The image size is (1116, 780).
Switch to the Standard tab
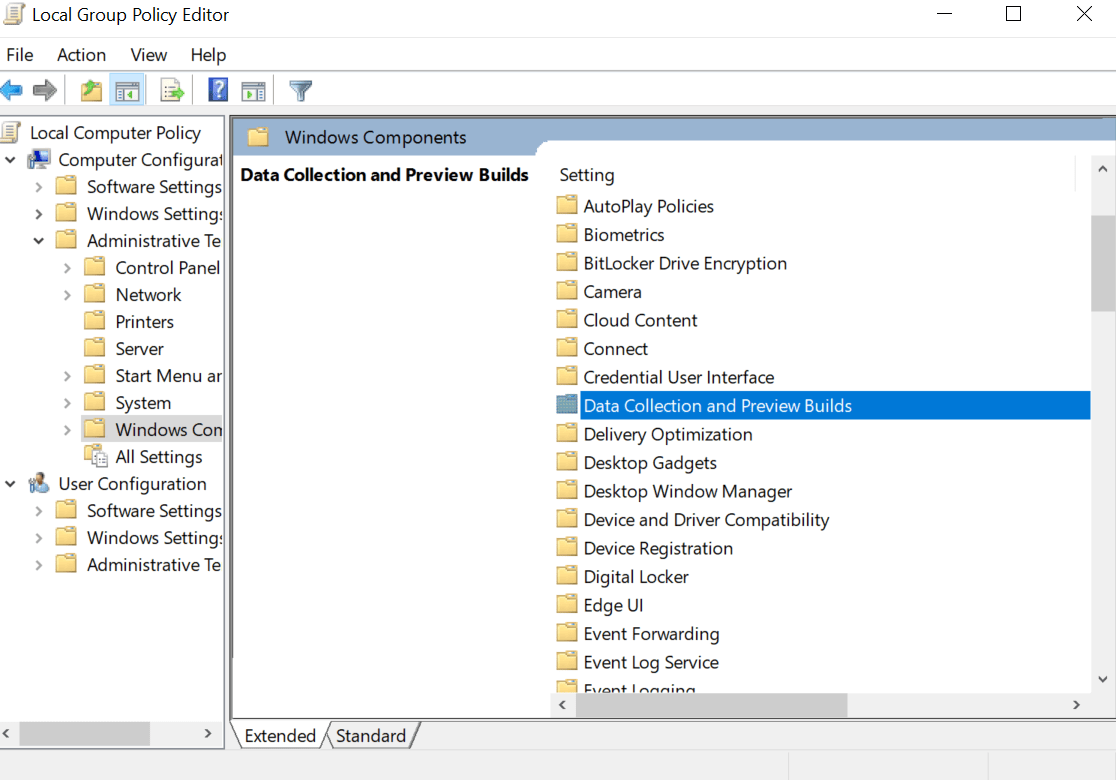(371, 735)
